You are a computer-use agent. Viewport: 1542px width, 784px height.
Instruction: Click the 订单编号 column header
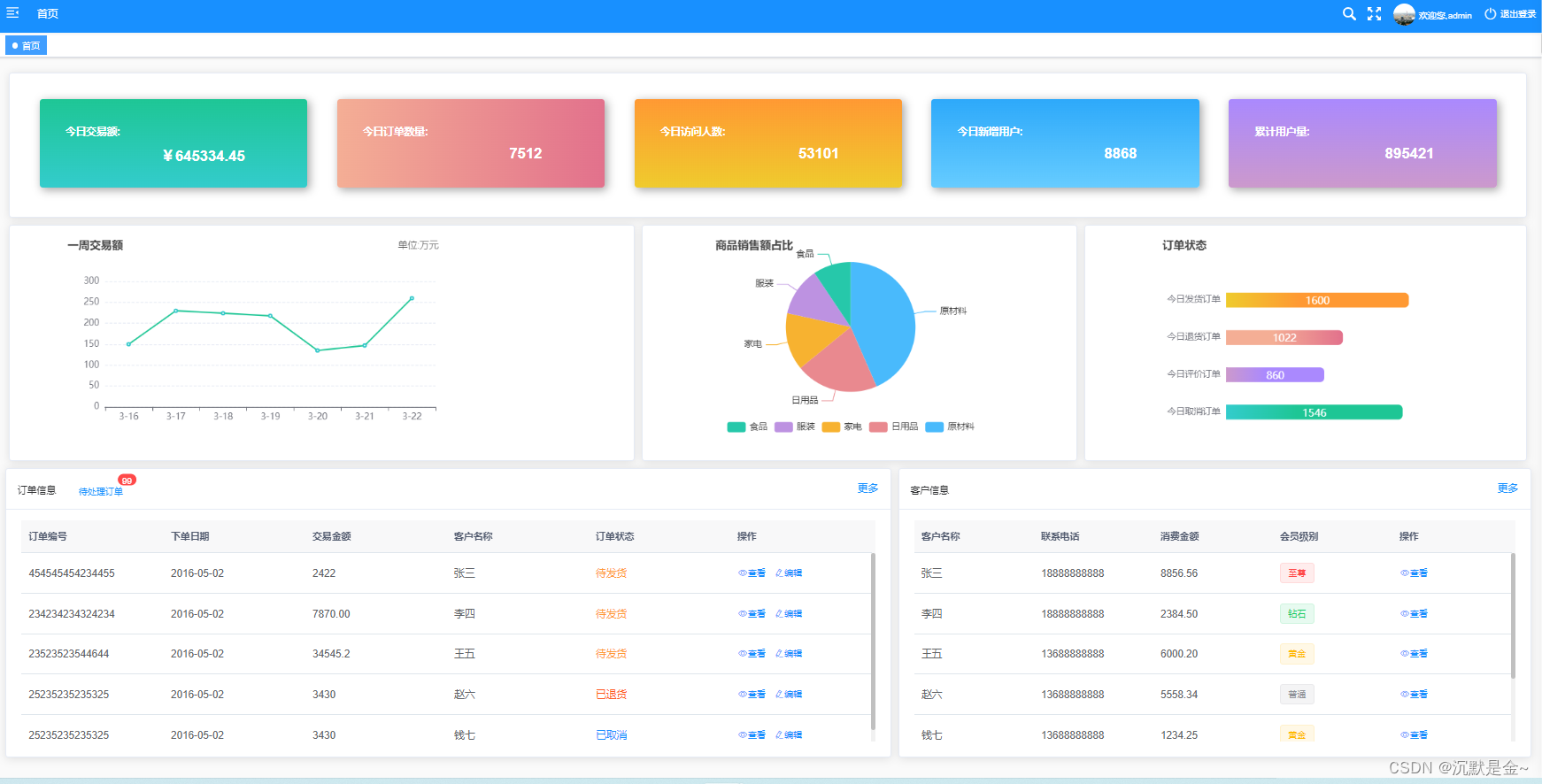tap(48, 536)
